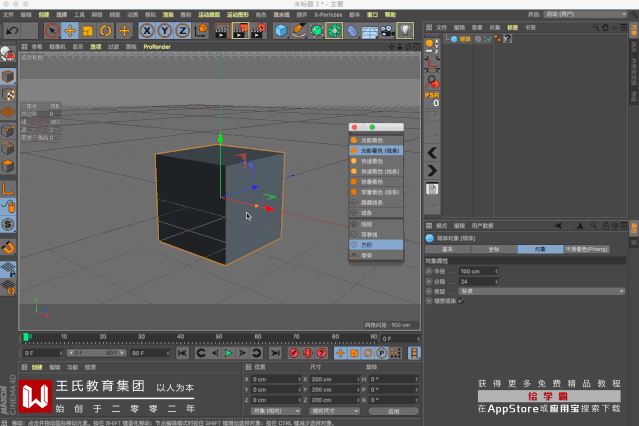This screenshot has height=426, width=639.
Task: Switch to Texture mode checkered icon
Action: (x=8, y=95)
